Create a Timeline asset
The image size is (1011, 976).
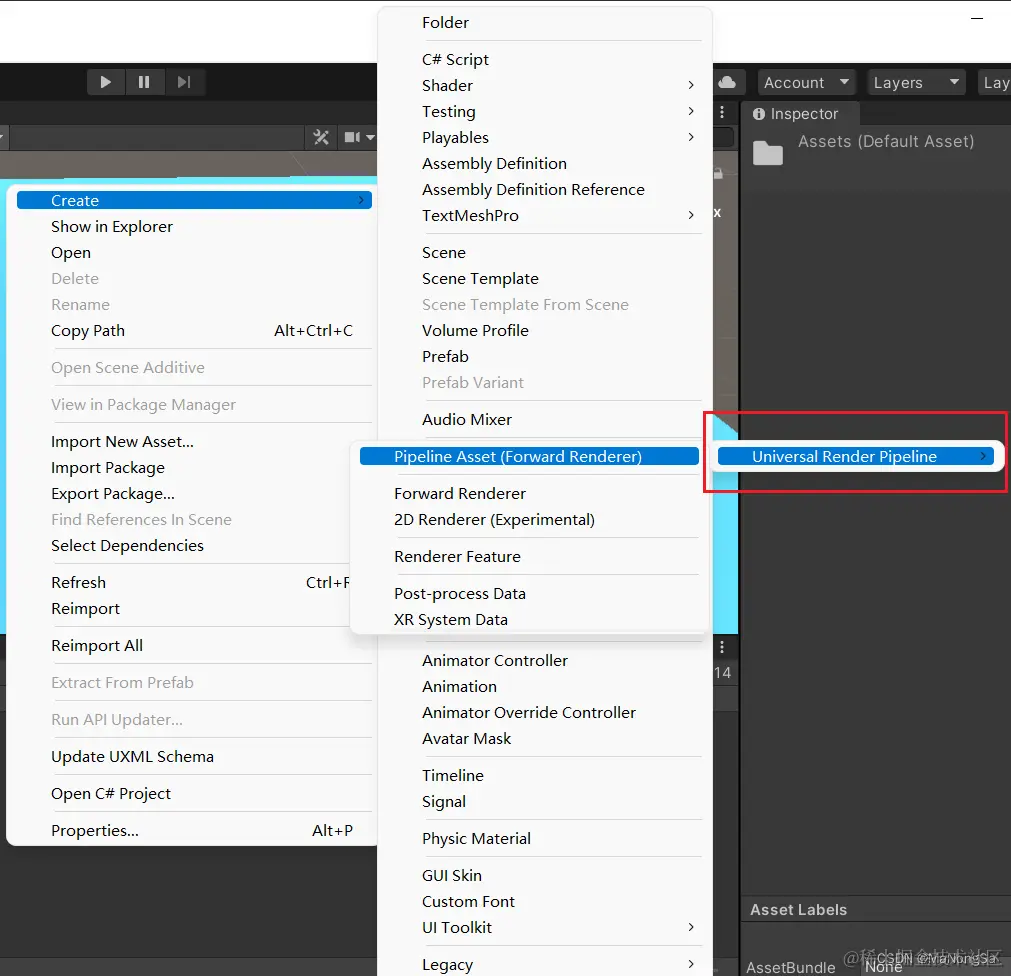pos(545,776)
